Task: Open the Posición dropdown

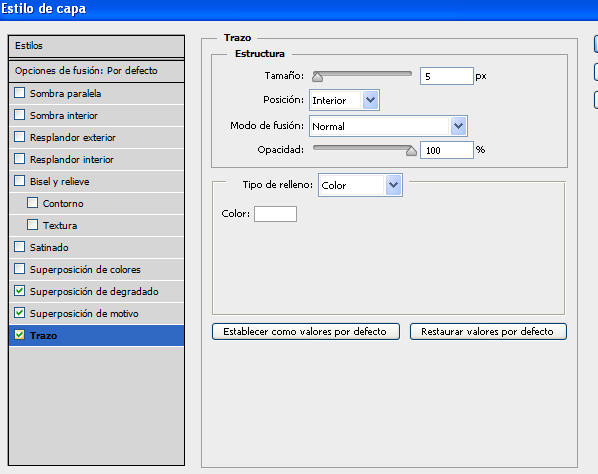Action: pyautogui.click(x=344, y=100)
